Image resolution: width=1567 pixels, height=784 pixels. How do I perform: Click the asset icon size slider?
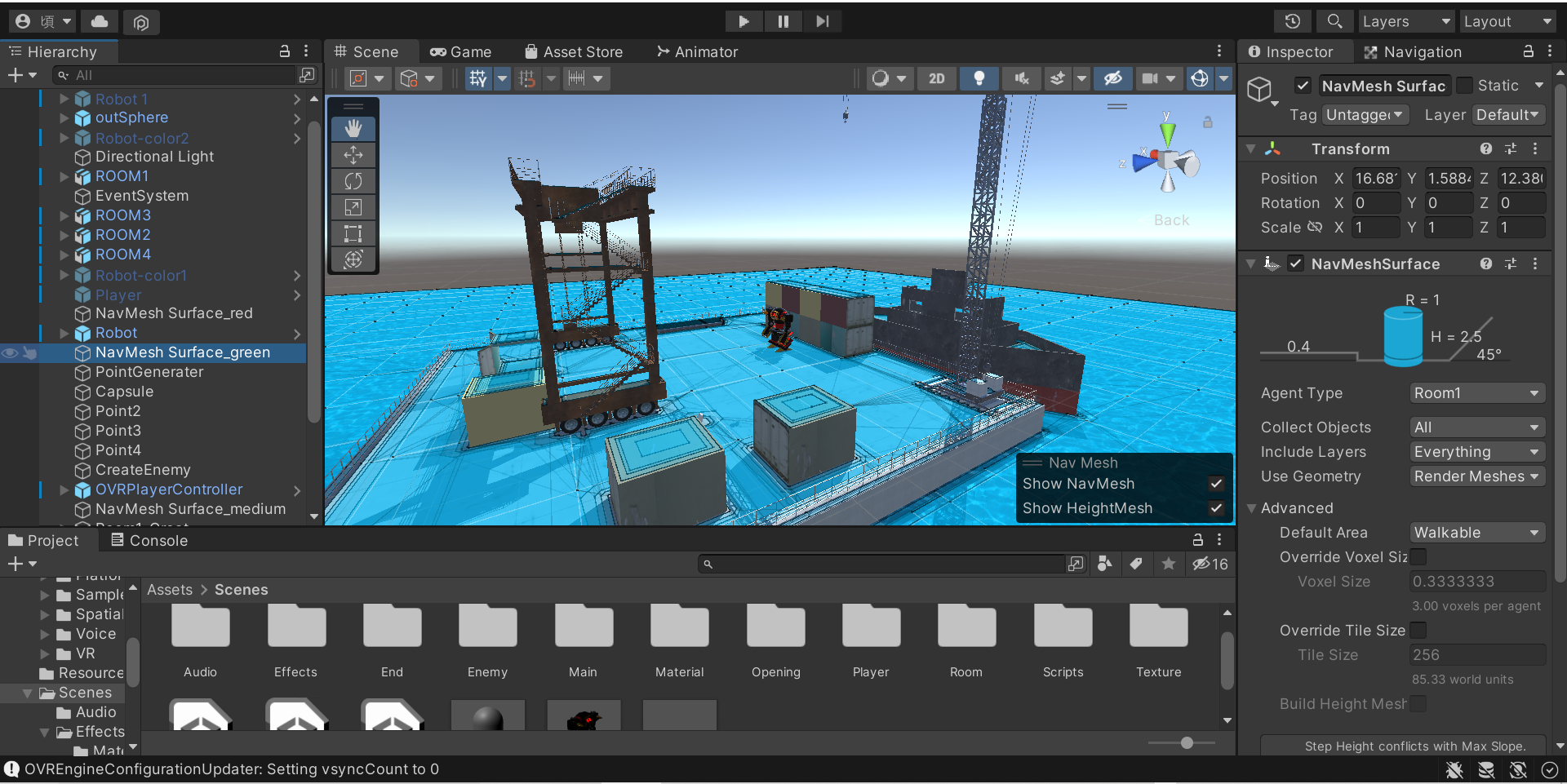[1187, 742]
